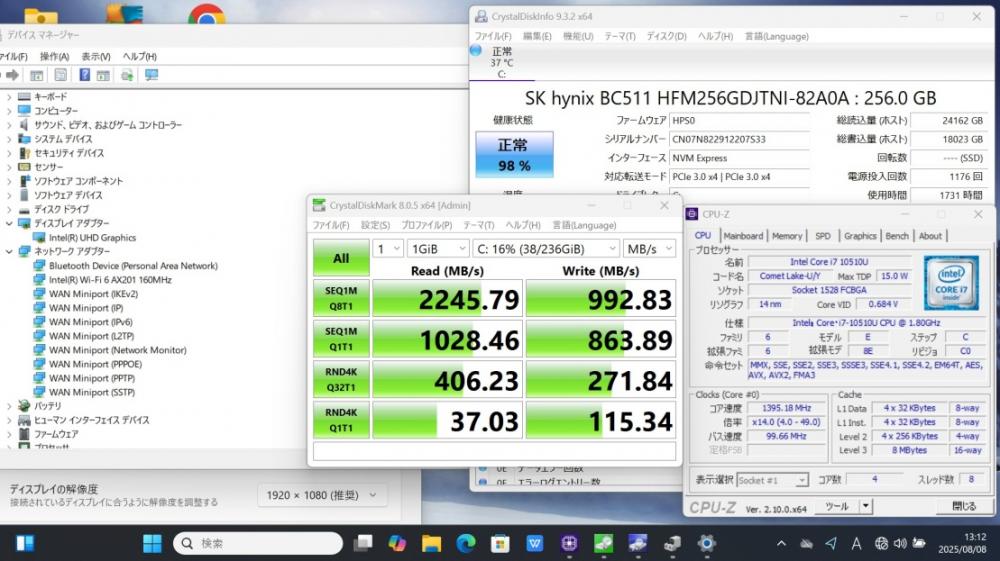This screenshot has height=561, width=1000.
Task: Click the properties sheet icon in Device Manager toolbar
Action: 61,75
